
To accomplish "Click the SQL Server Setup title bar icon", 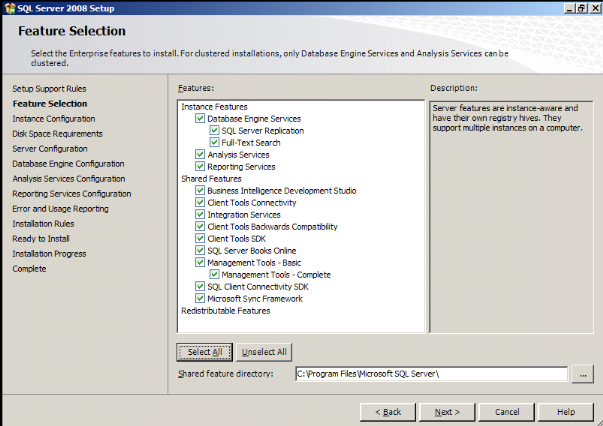I will [10, 8].
